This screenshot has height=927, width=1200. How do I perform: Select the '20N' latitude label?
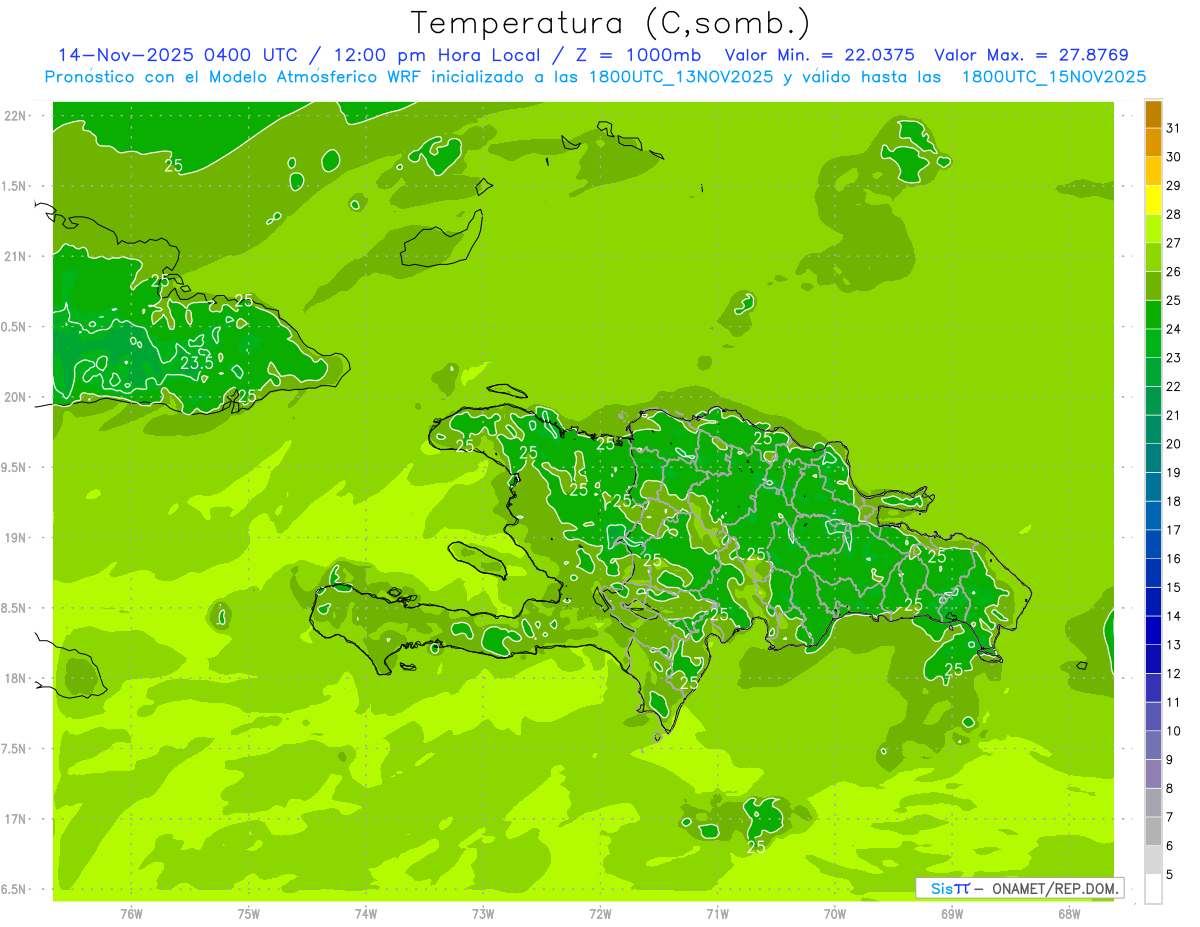[14, 397]
